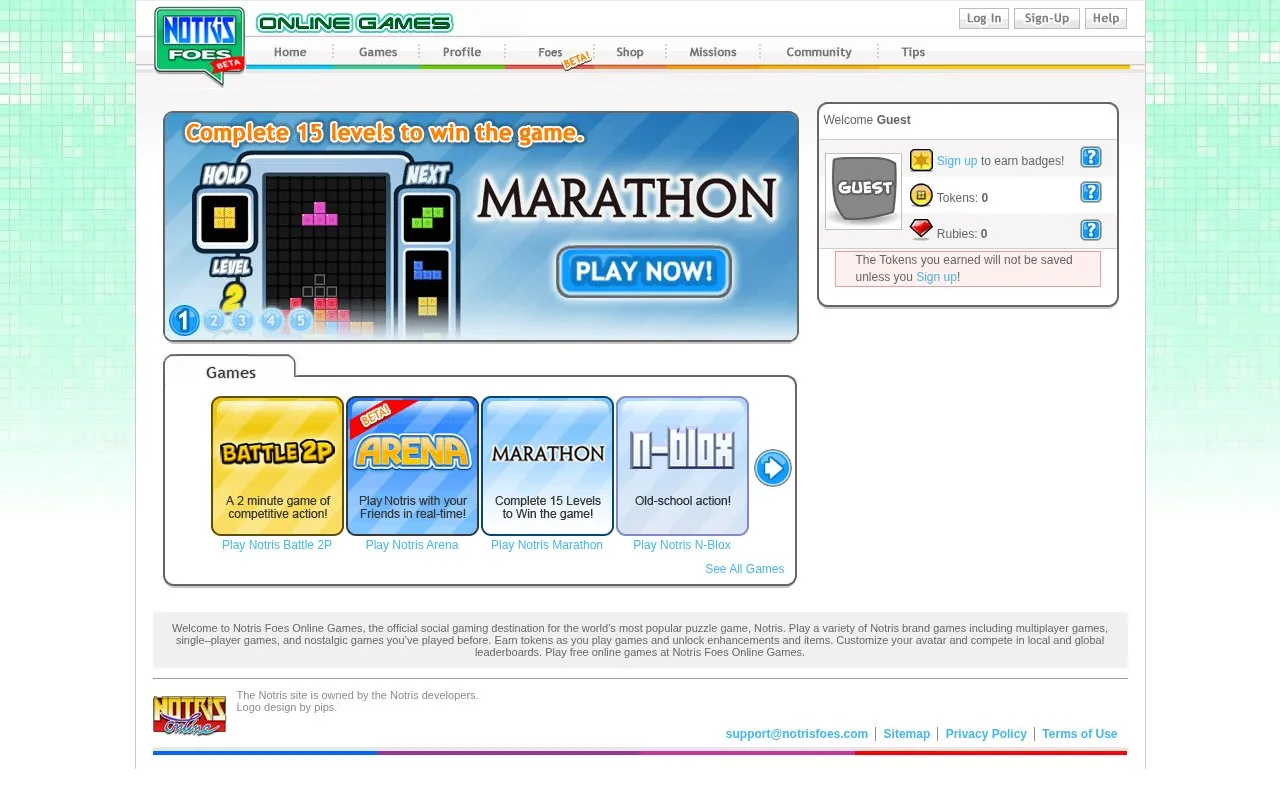
Task: Select the N-Blox game thumbnail
Action: pyautogui.click(x=682, y=466)
